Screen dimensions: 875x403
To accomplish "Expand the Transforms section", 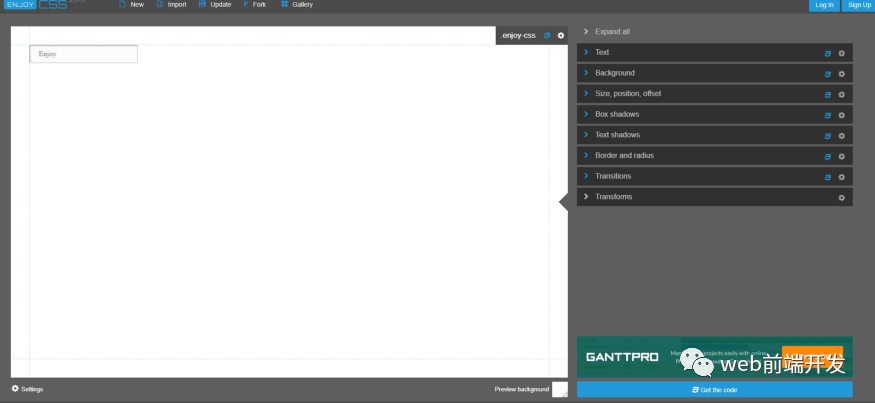I will click(714, 197).
